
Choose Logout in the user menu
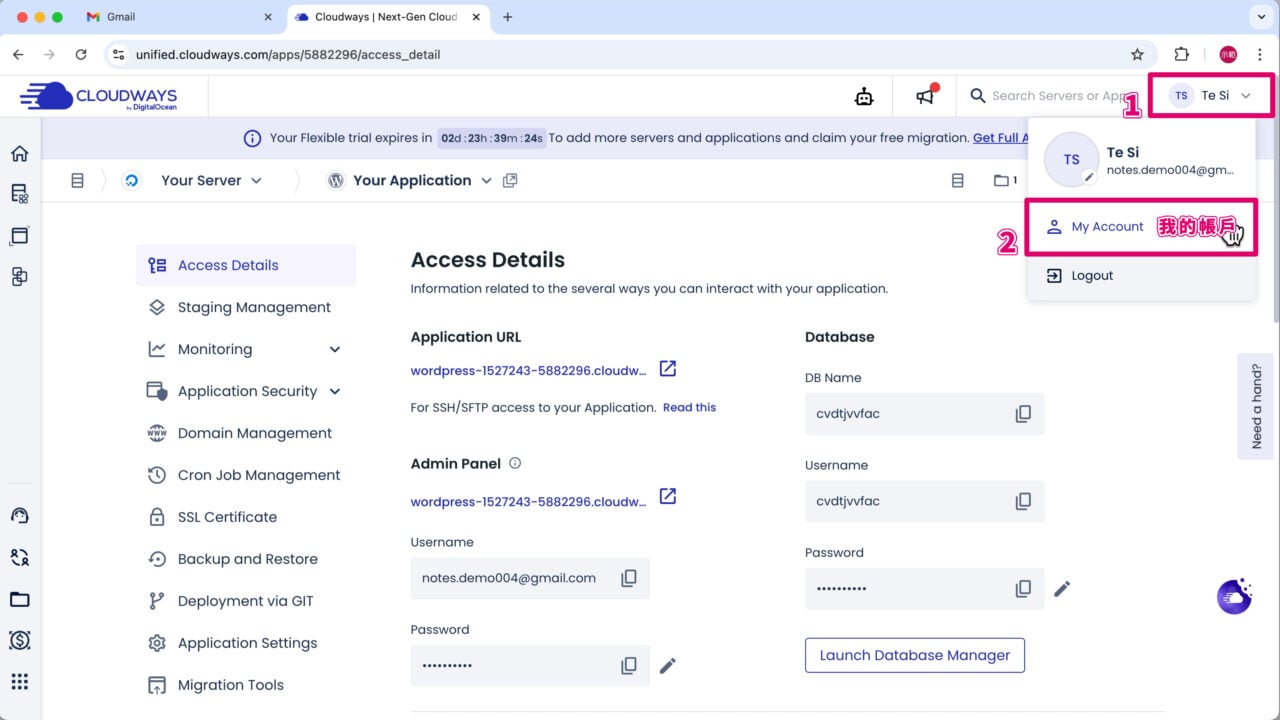(1091, 276)
